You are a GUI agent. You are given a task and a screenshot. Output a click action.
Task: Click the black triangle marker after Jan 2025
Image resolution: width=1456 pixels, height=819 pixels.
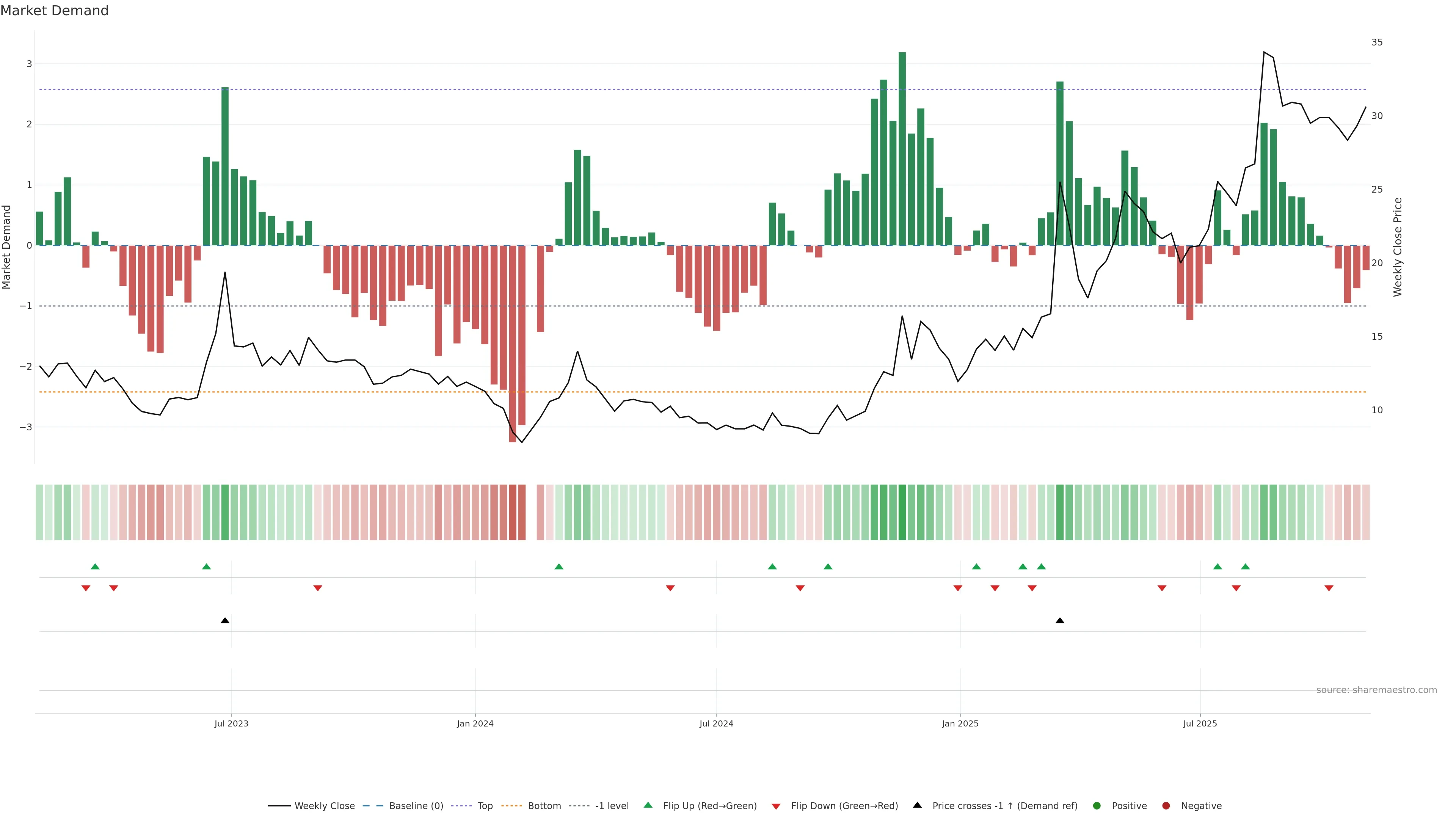1060,621
